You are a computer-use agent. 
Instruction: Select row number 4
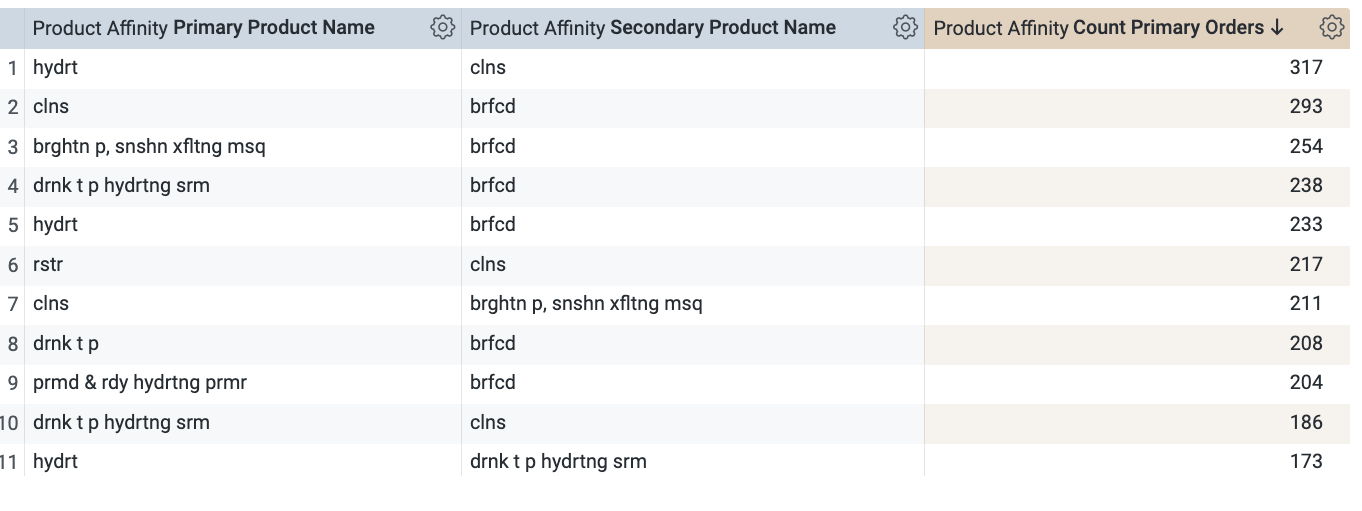point(13,186)
